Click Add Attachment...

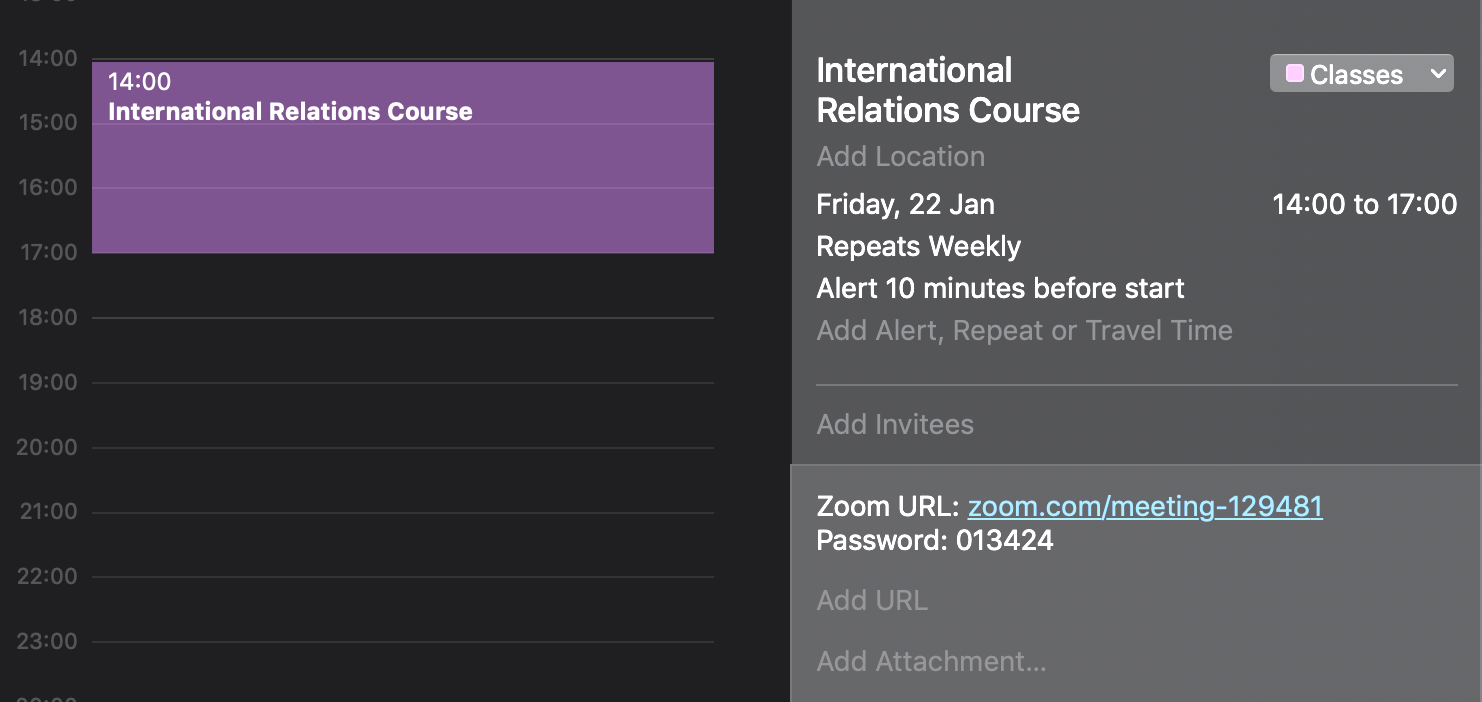coord(931,662)
